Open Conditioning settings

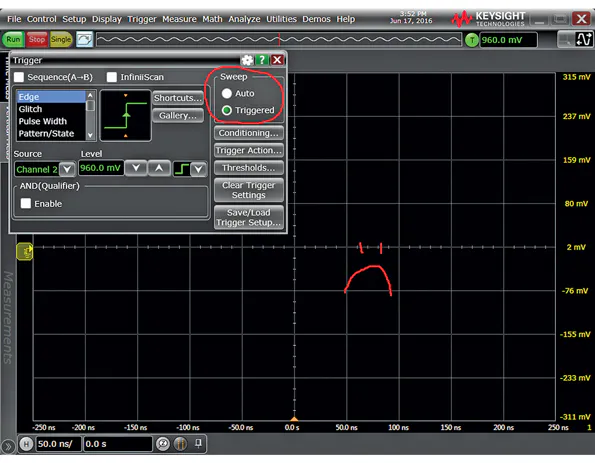(x=249, y=133)
